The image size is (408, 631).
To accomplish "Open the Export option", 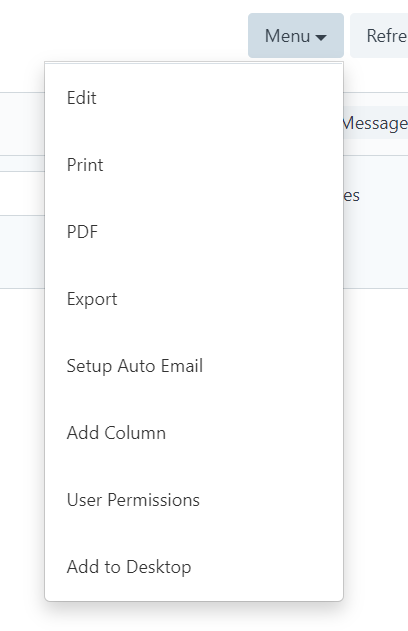I will (x=194, y=299).
